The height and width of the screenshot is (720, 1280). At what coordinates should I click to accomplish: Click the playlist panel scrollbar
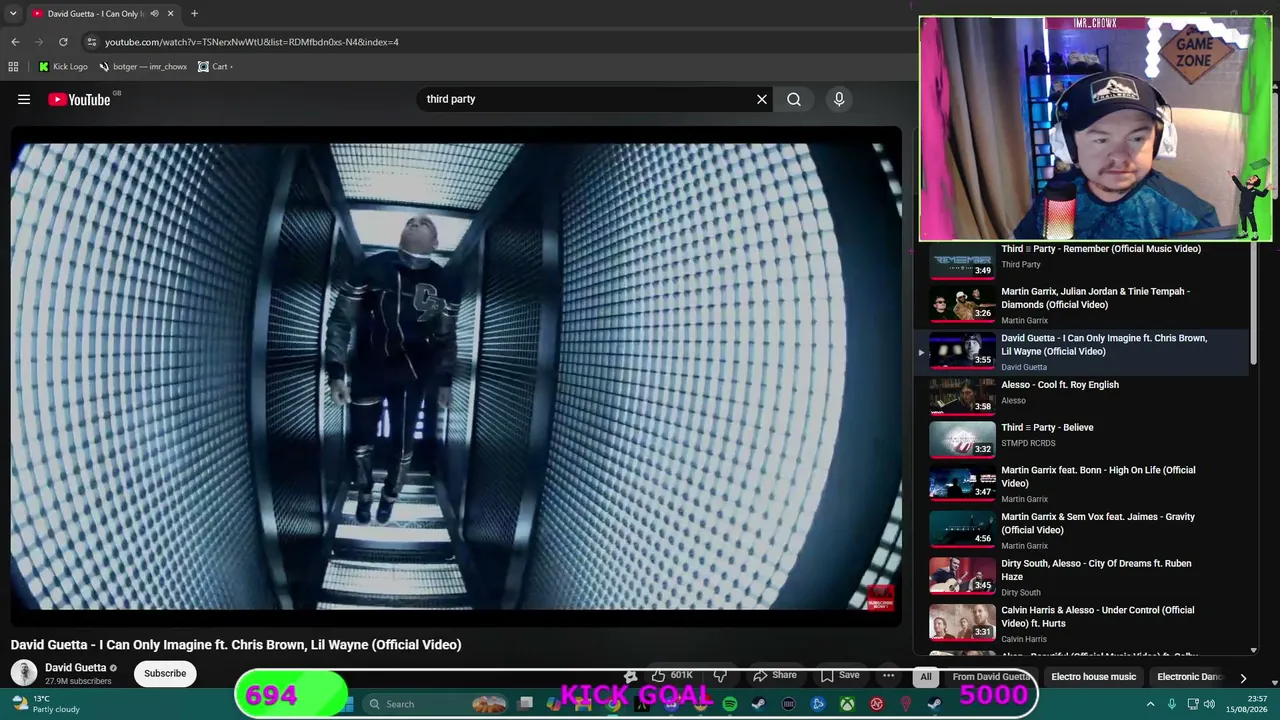(x=1254, y=305)
